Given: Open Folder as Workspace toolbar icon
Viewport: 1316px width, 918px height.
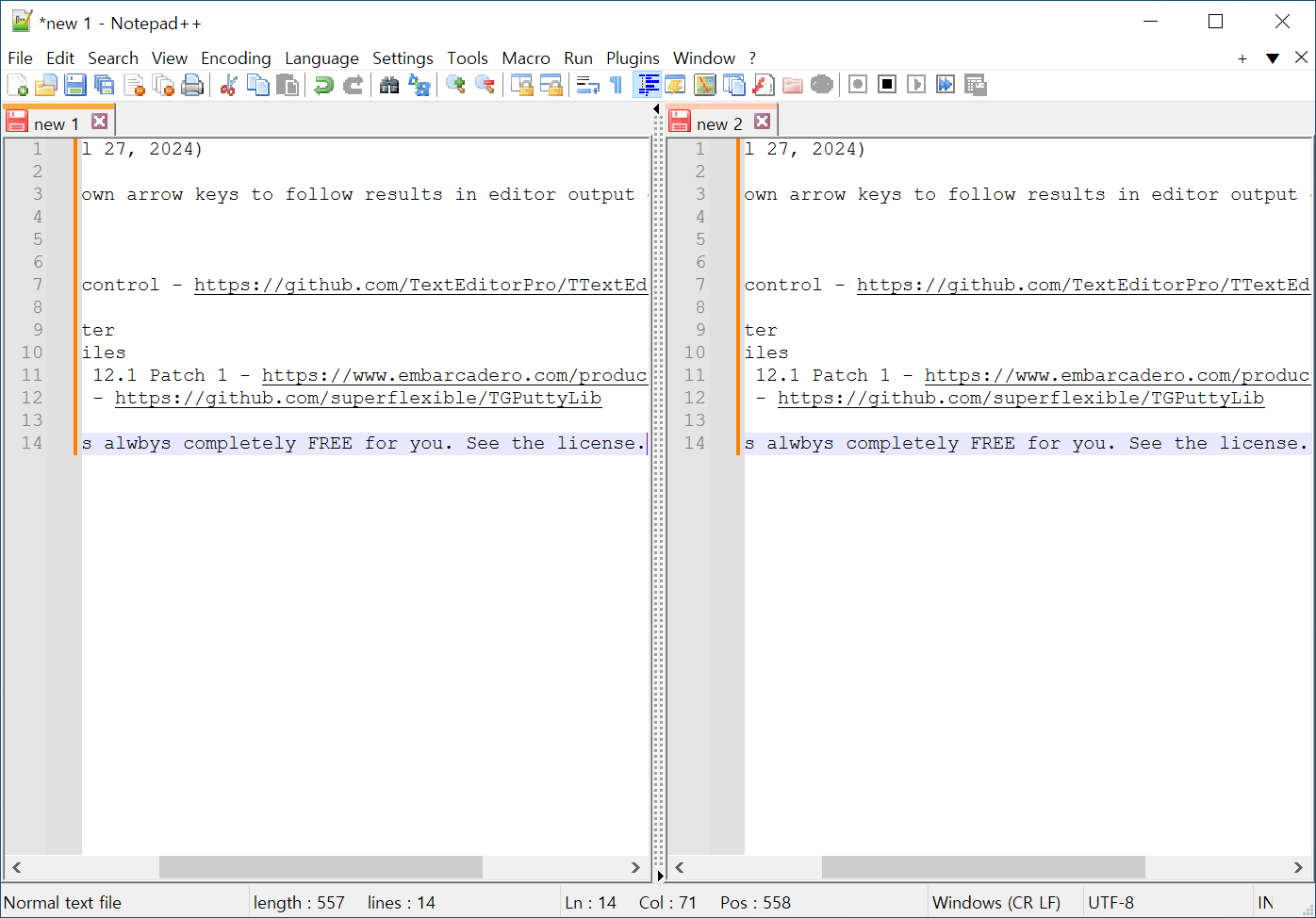Looking at the screenshot, I should tap(793, 85).
